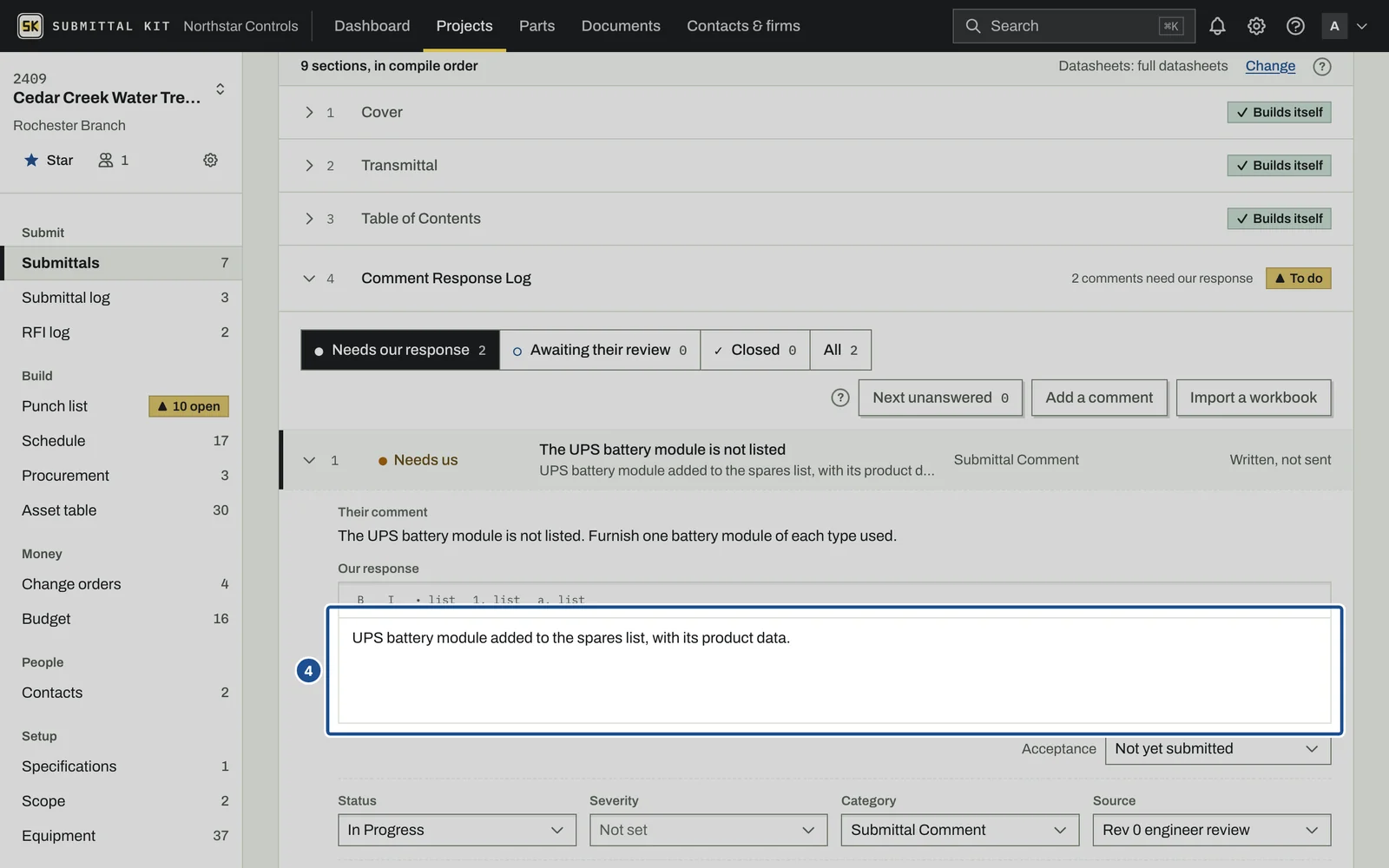The height and width of the screenshot is (868, 1389).
Task: Click Add a comment
Action: pos(1099,398)
